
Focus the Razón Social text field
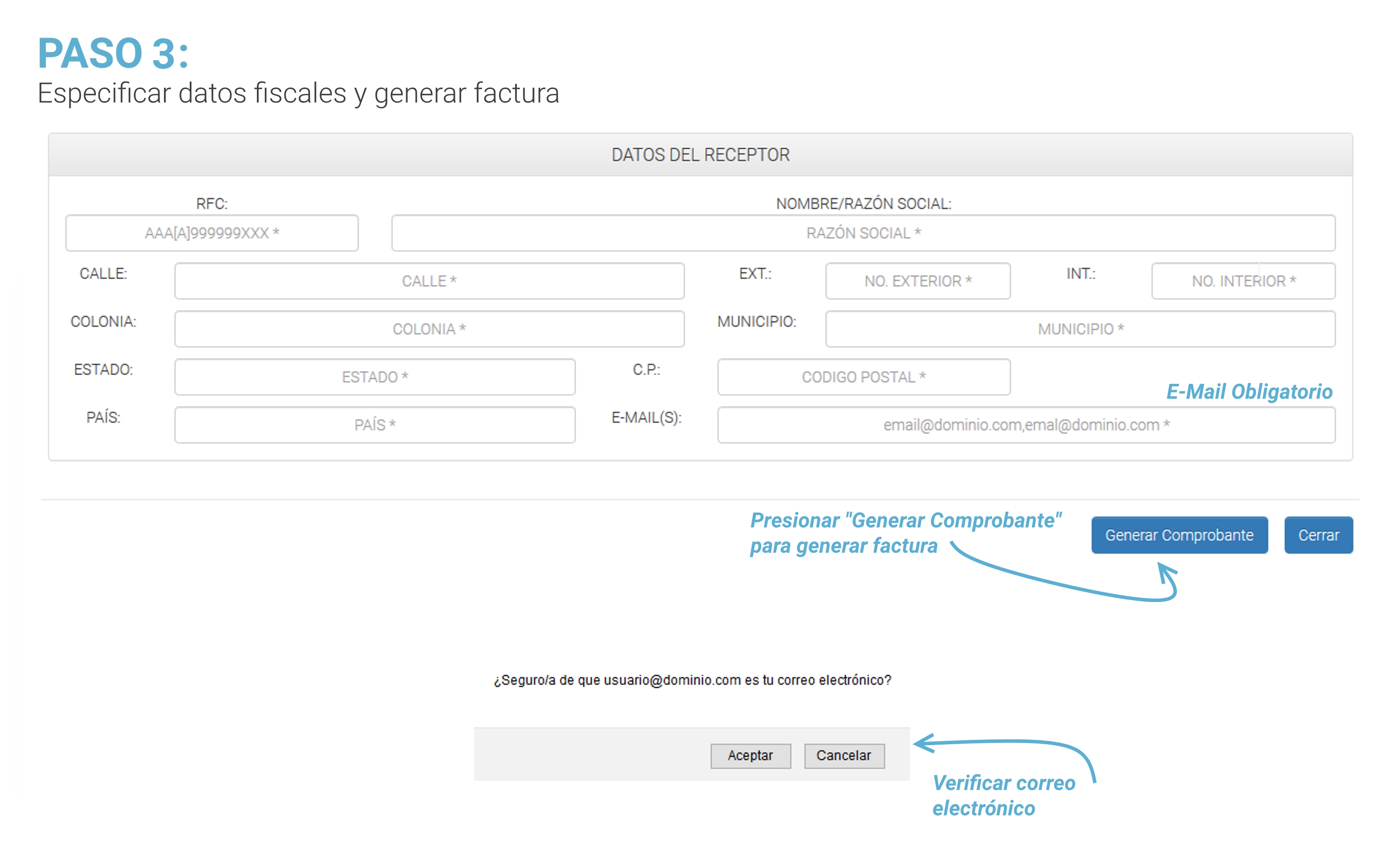[x=863, y=233]
